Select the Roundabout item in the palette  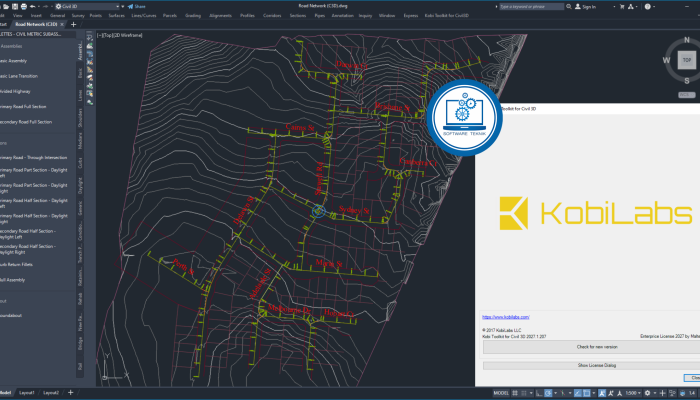[x=11, y=315]
